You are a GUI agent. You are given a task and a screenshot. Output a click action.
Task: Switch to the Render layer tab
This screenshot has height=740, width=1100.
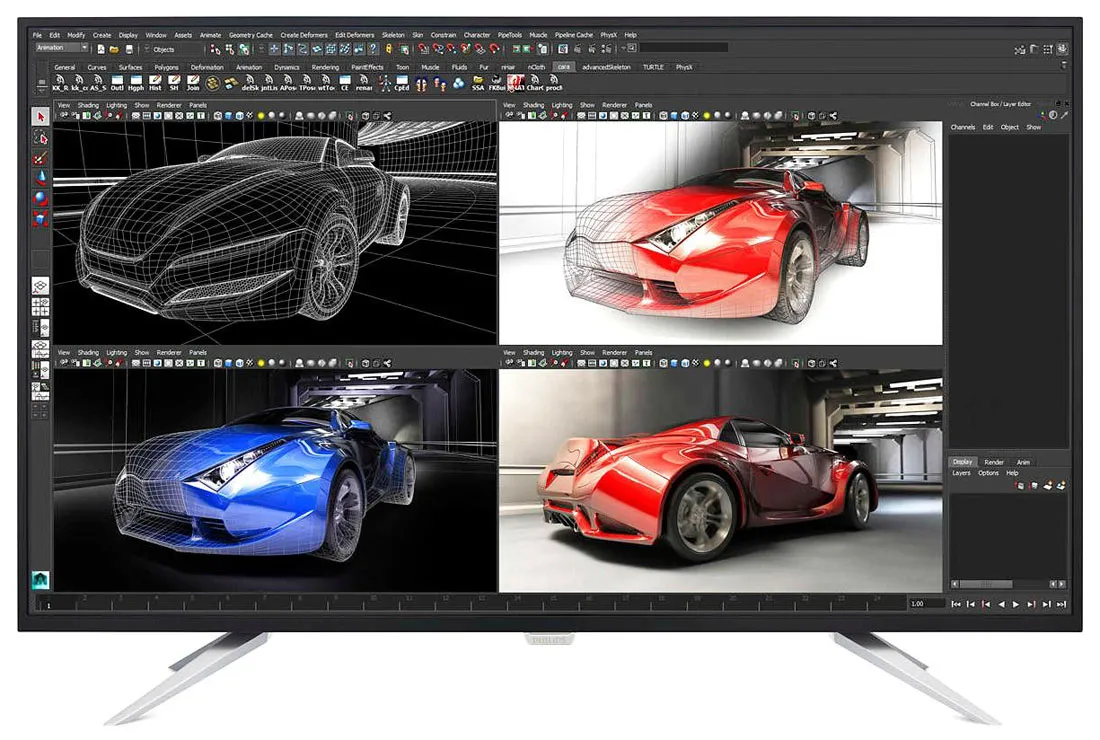pyautogui.click(x=994, y=462)
